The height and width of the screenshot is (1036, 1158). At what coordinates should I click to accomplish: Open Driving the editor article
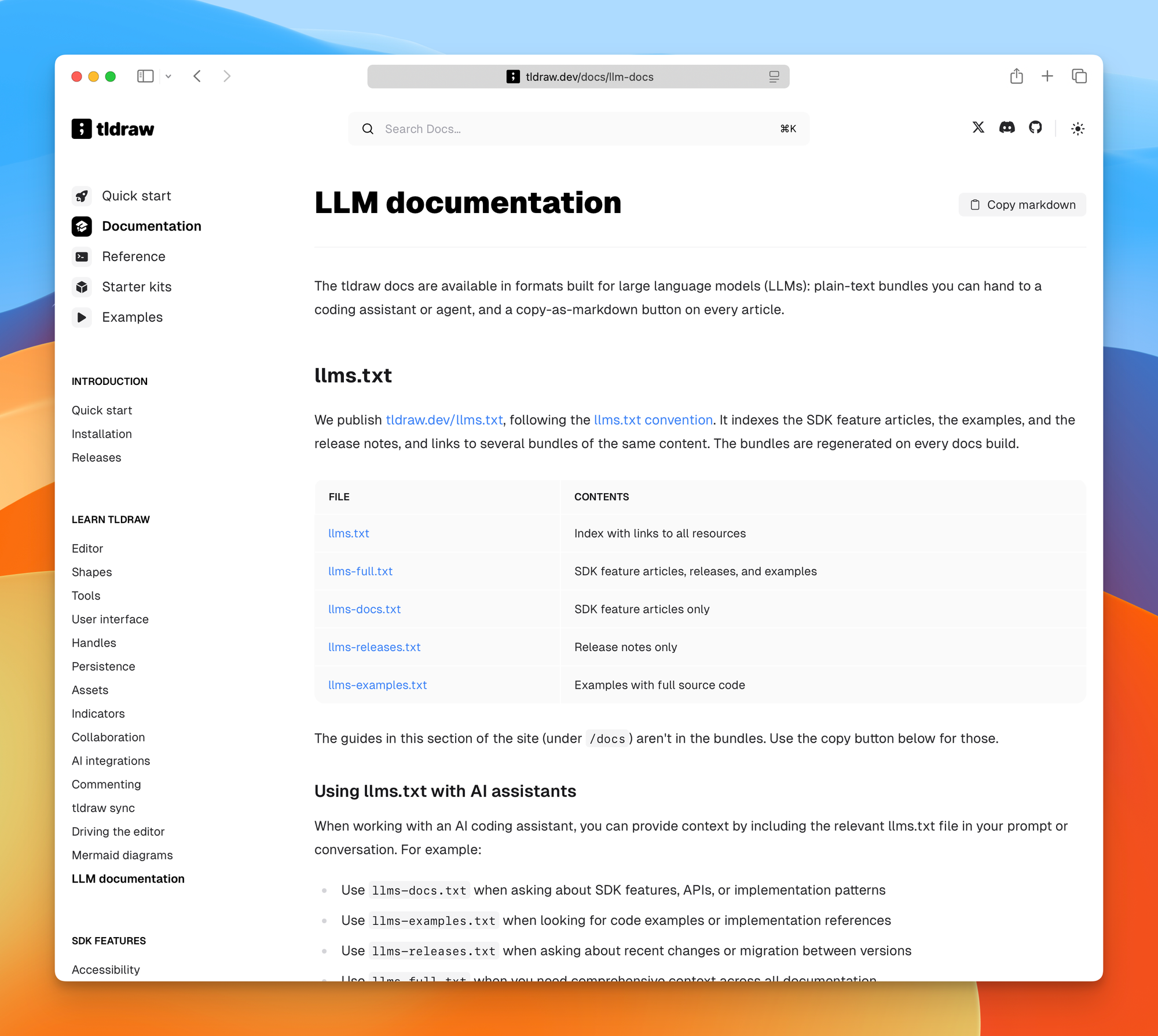118,832
